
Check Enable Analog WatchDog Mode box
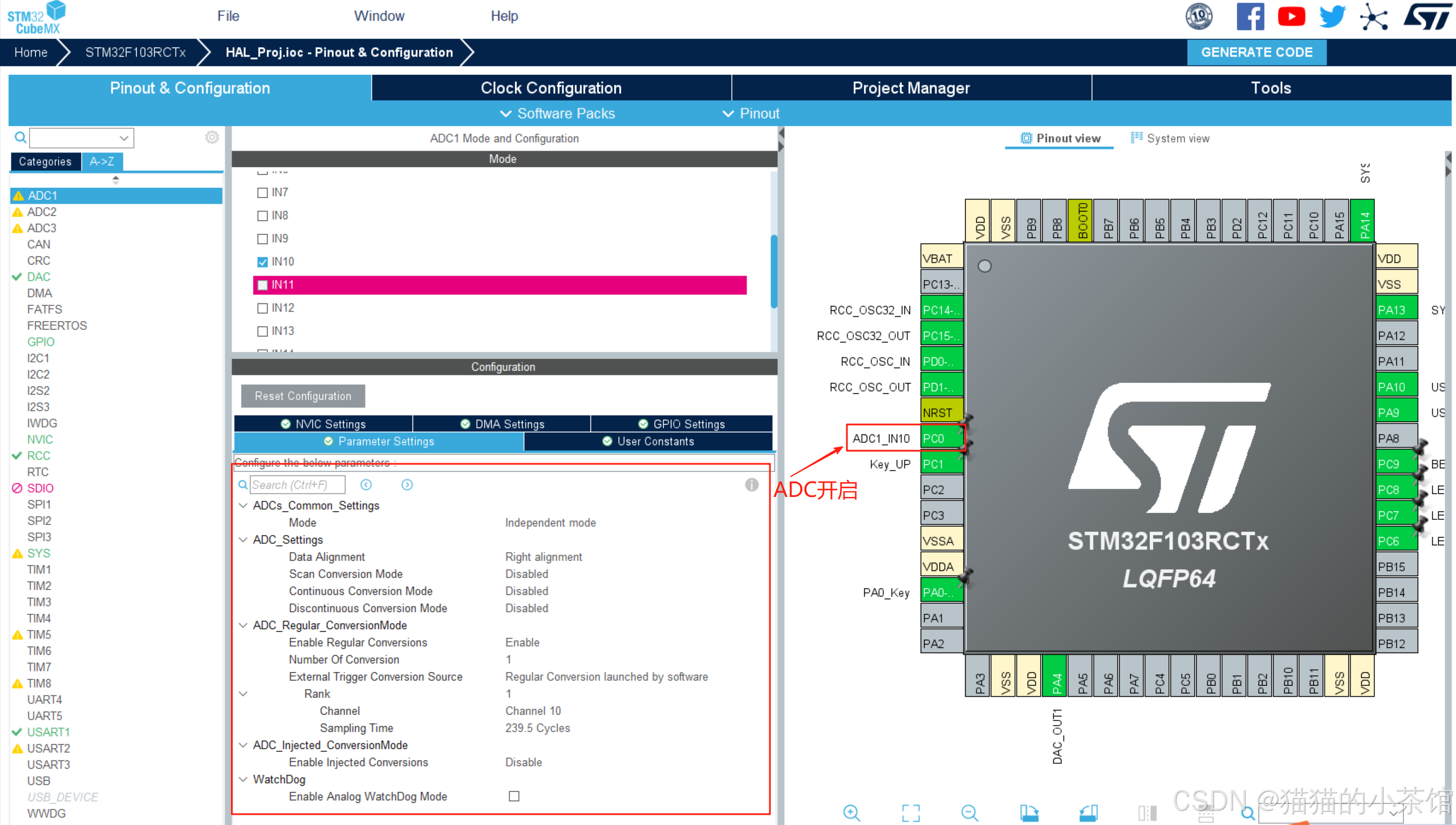(514, 796)
